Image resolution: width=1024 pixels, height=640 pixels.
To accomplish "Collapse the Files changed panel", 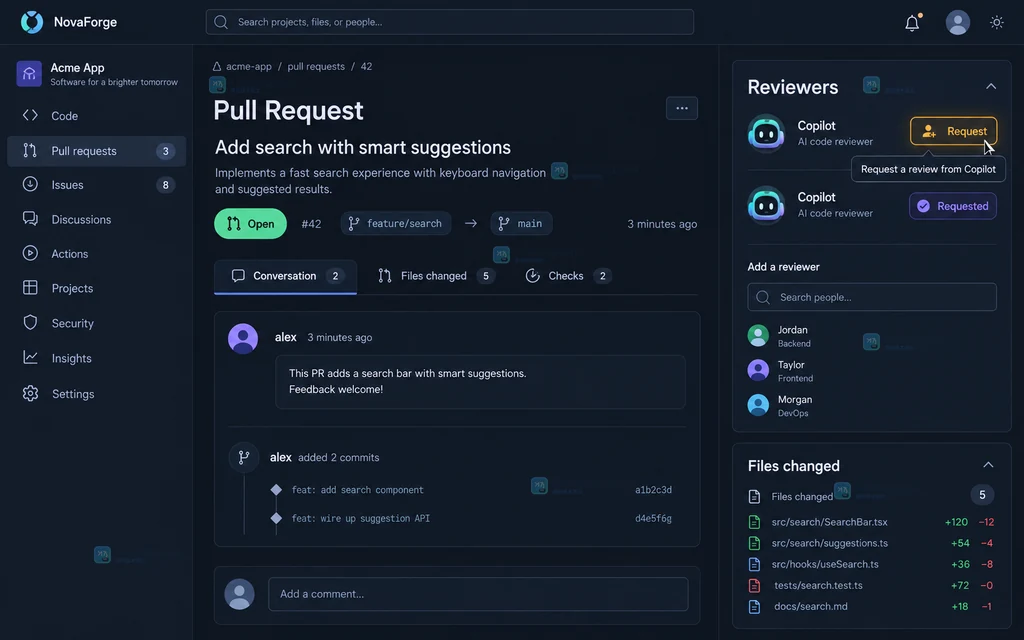I will pos(988,465).
